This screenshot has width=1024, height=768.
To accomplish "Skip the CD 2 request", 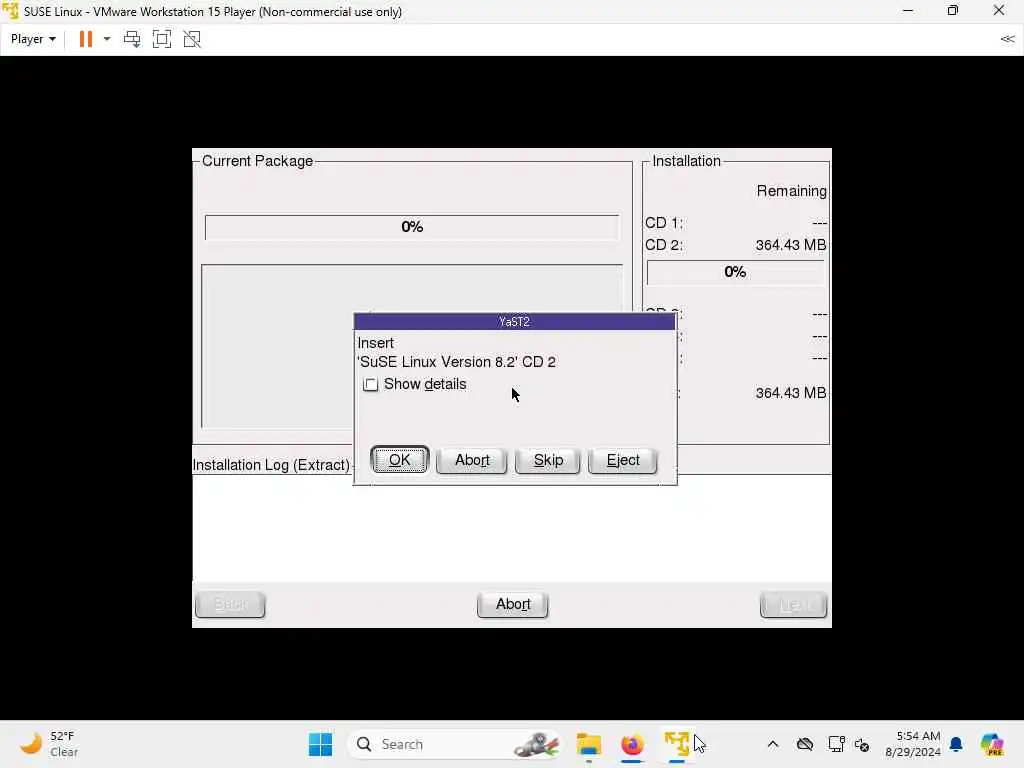I will 548,460.
